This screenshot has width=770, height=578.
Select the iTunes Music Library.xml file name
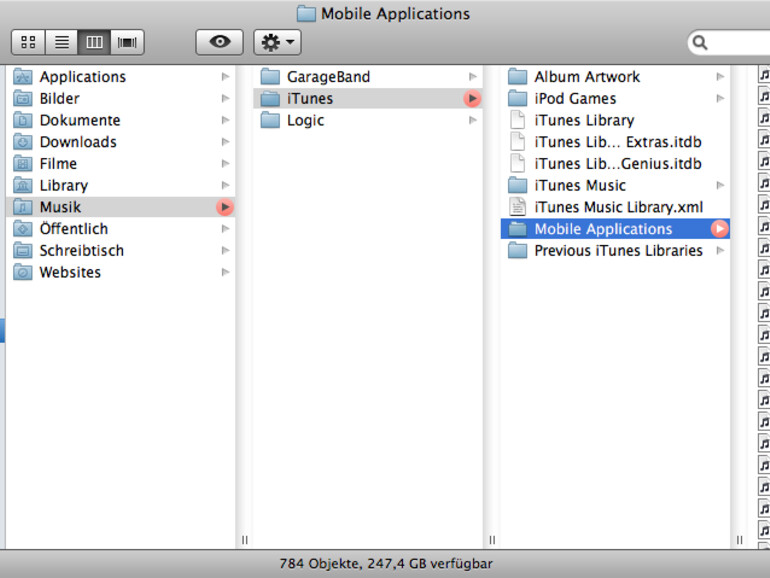[x=619, y=207]
